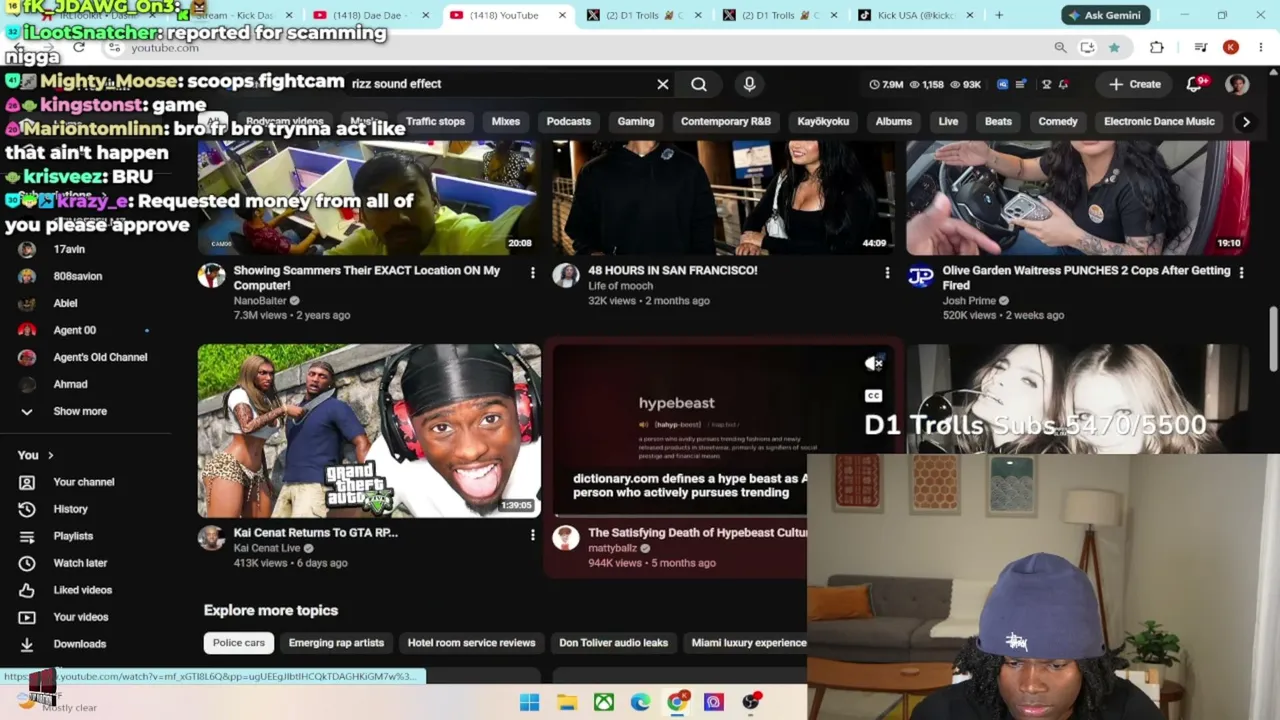Screen dimensions: 1280x720
Task: Expand subscriptions with Show more
Action: 80,411
